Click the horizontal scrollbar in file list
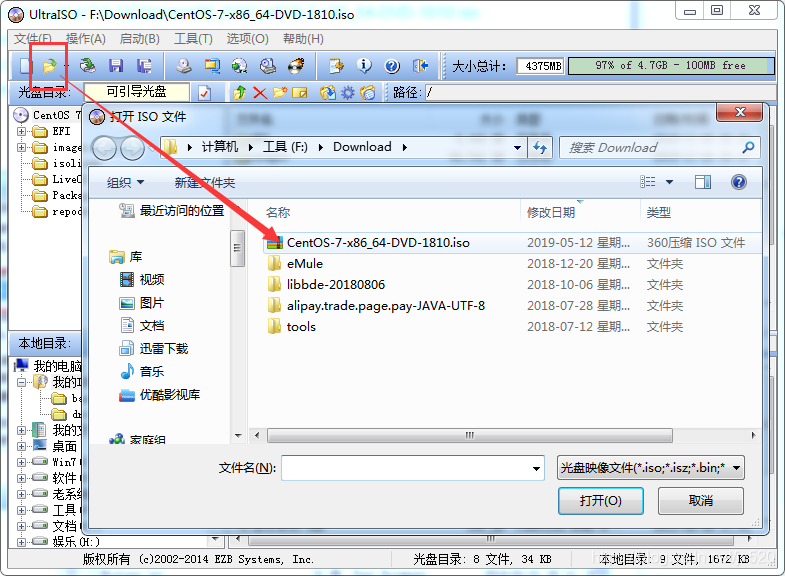This screenshot has height=576, width=785. point(470,435)
